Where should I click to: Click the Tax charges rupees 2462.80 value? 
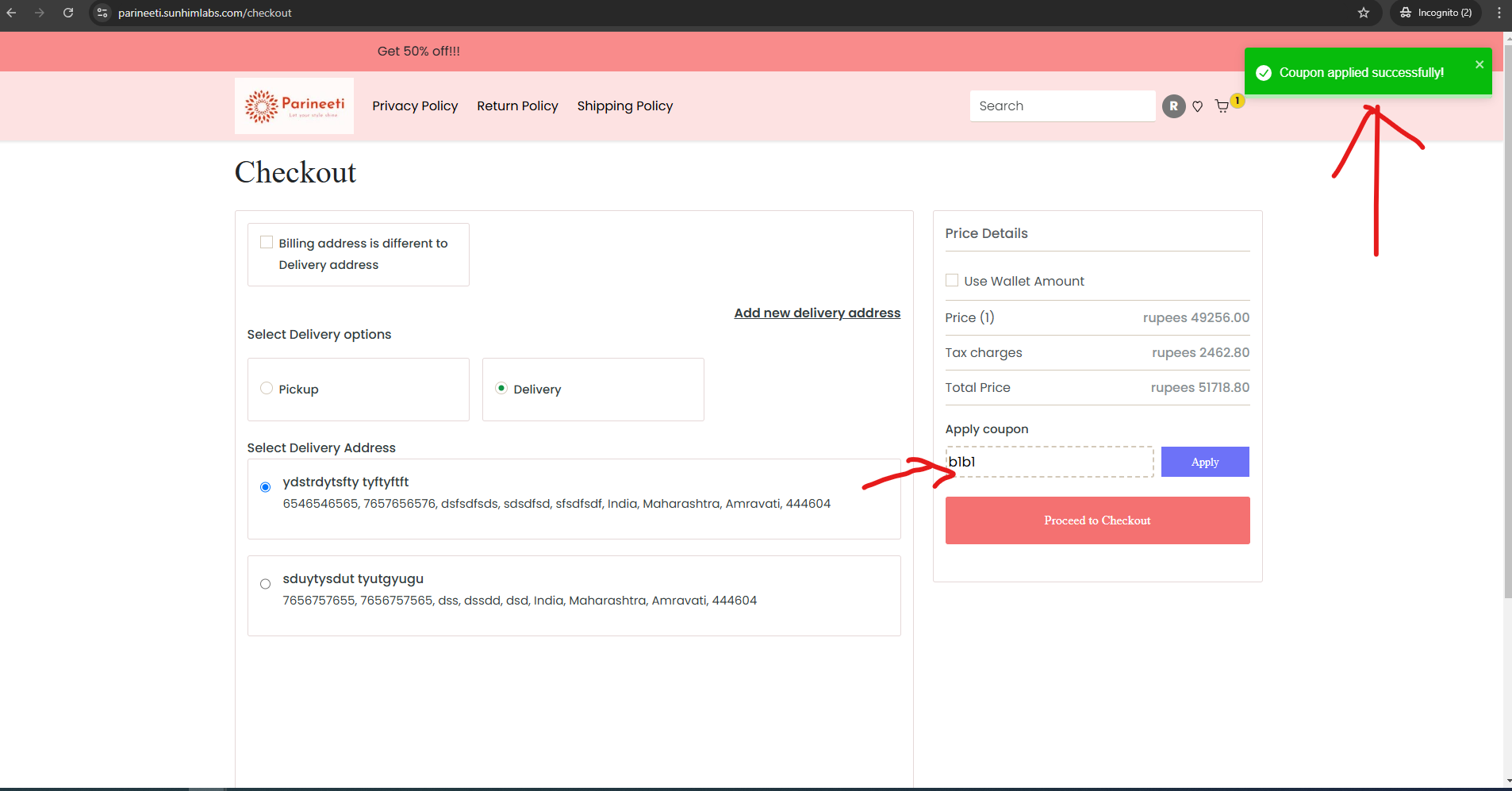tap(1200, 352)
